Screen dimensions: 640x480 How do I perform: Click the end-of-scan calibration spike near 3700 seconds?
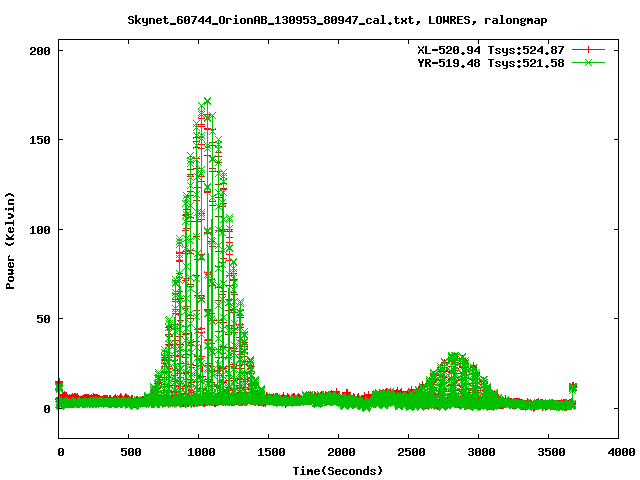(573, 387)
